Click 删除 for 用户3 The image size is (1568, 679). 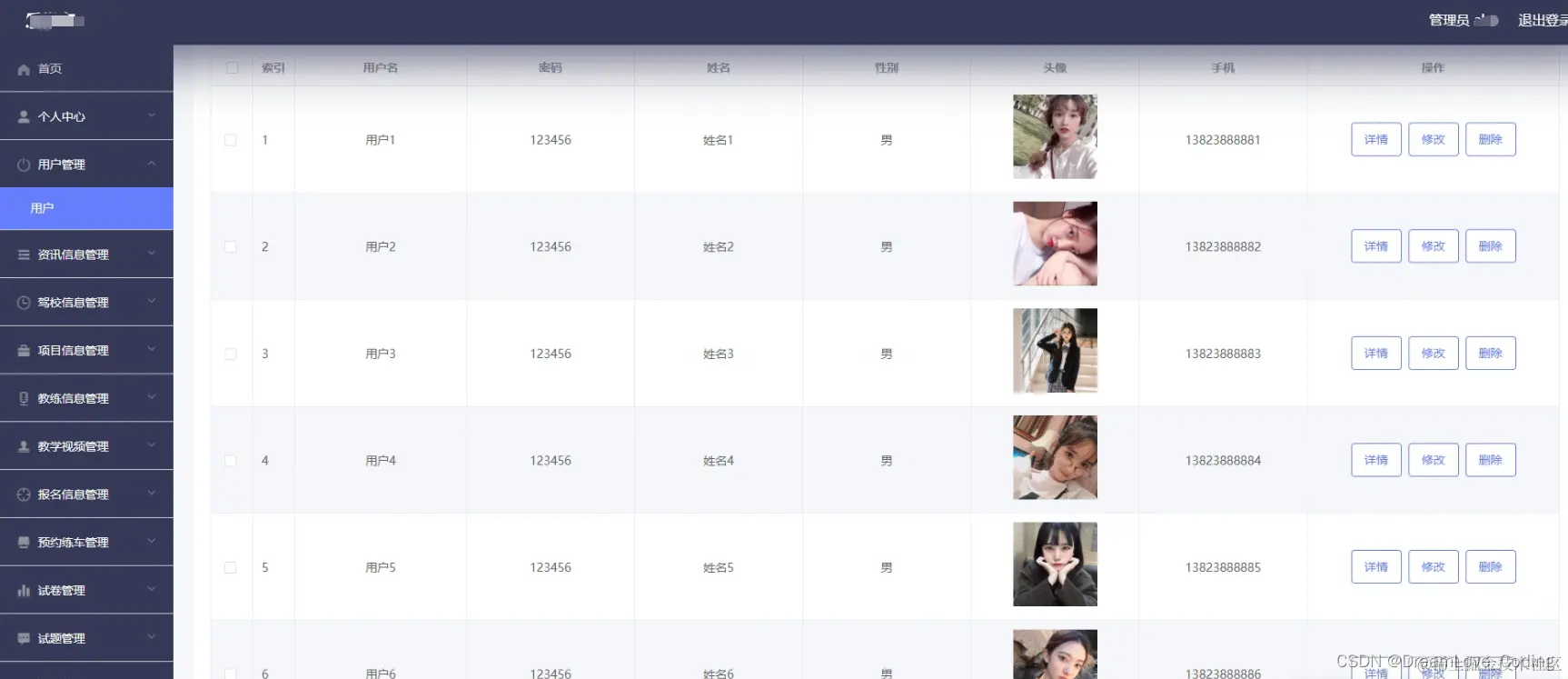pyautogui.click(x=1491, y=353)
